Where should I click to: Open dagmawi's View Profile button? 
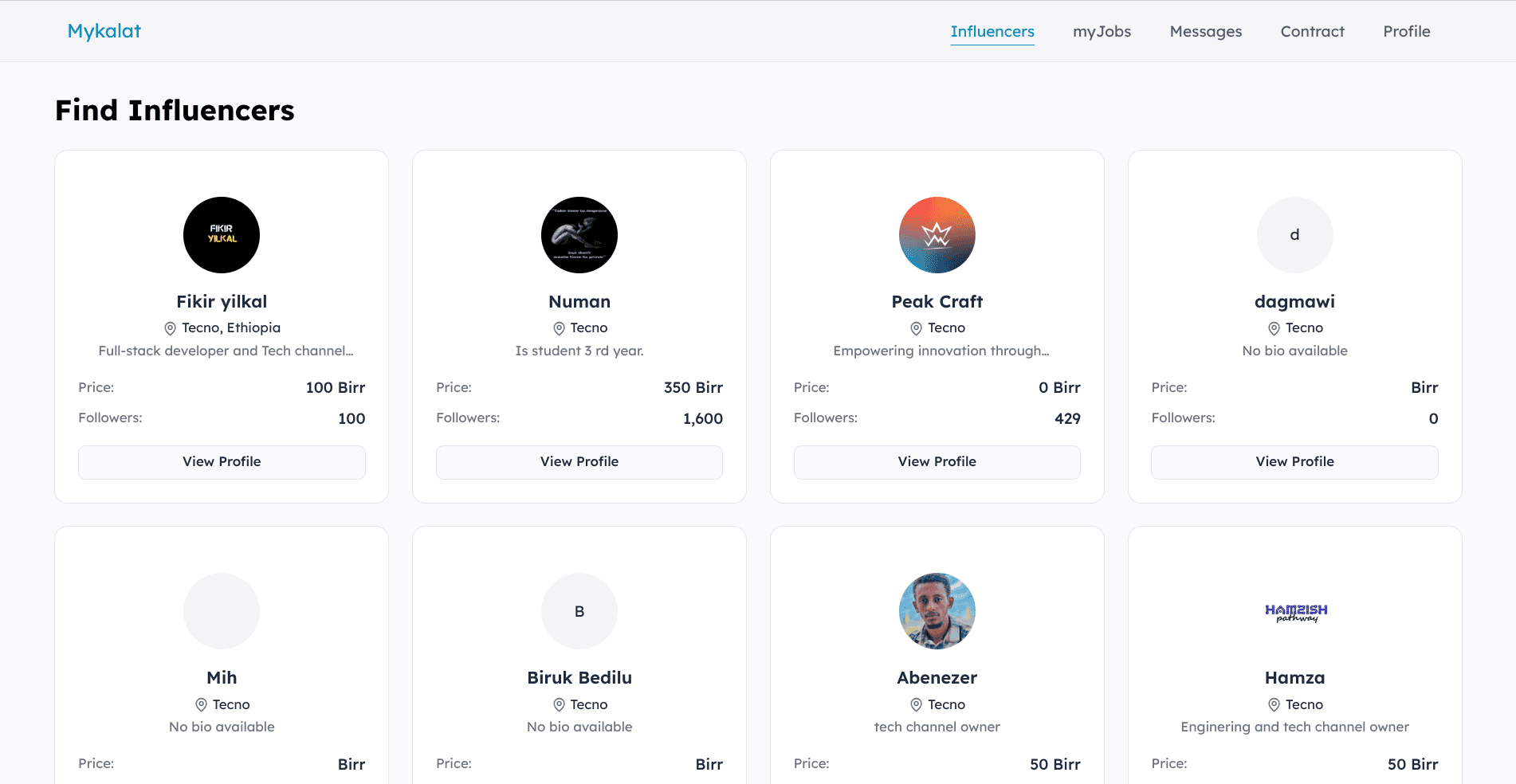pos(1294,462)
